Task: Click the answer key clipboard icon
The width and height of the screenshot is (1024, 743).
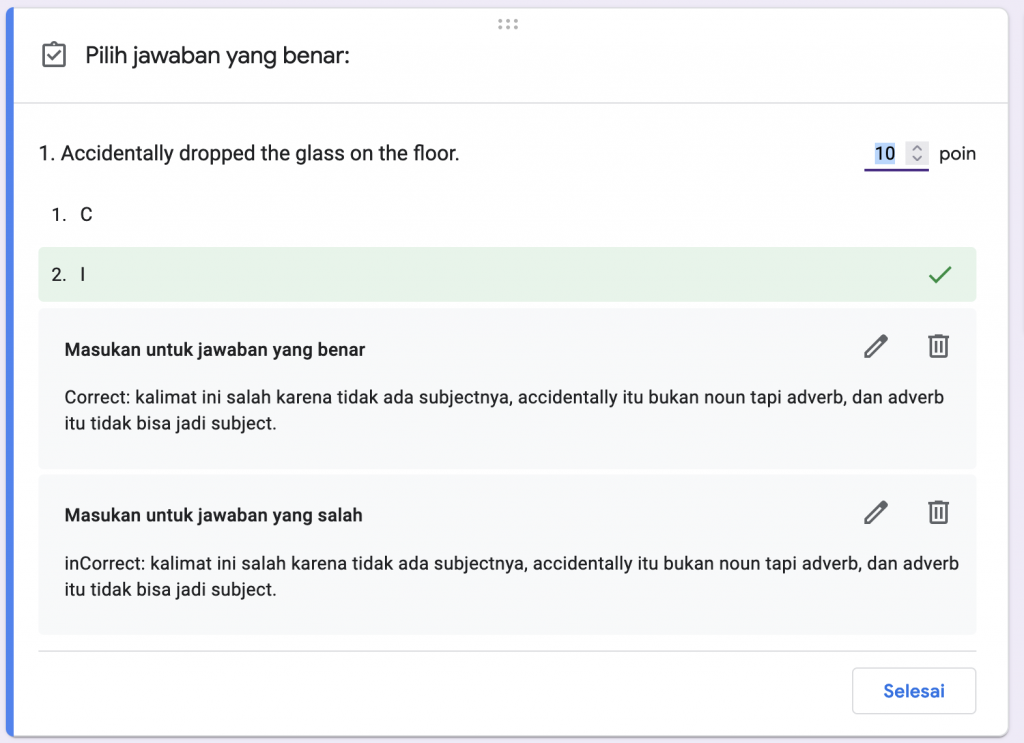Action: [54, 55]
